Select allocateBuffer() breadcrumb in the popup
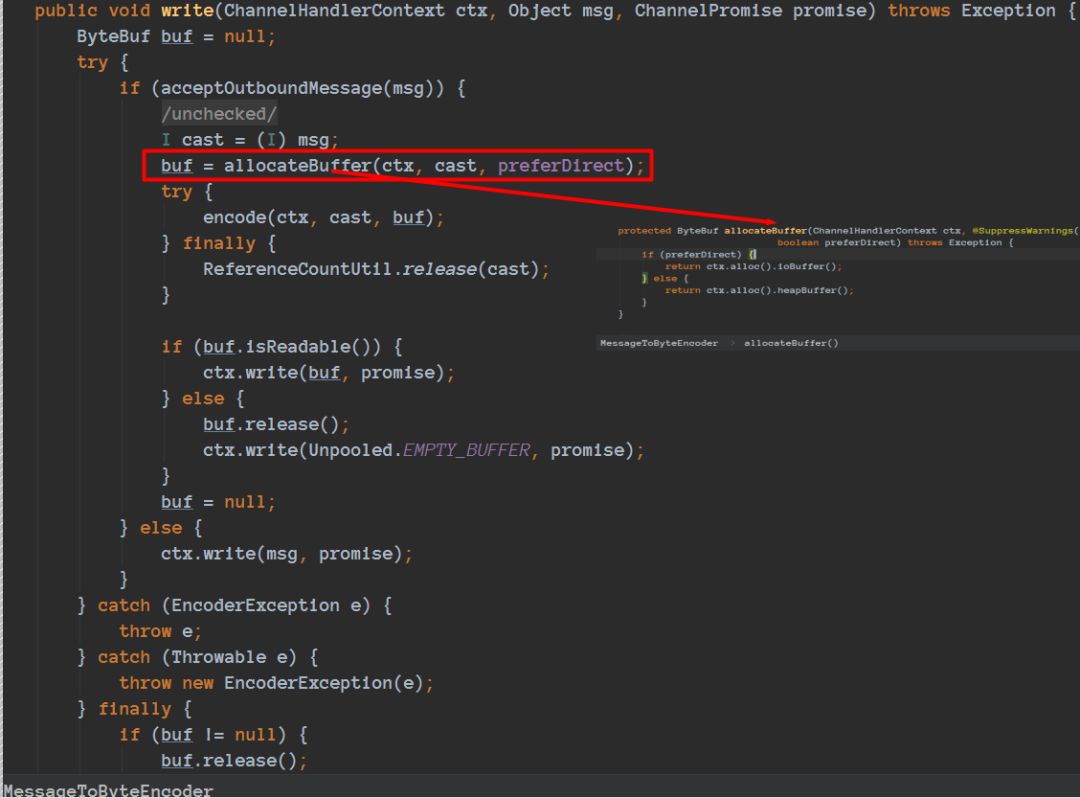The width and height of the screenshot is (1080, 798). click(791, 343)
